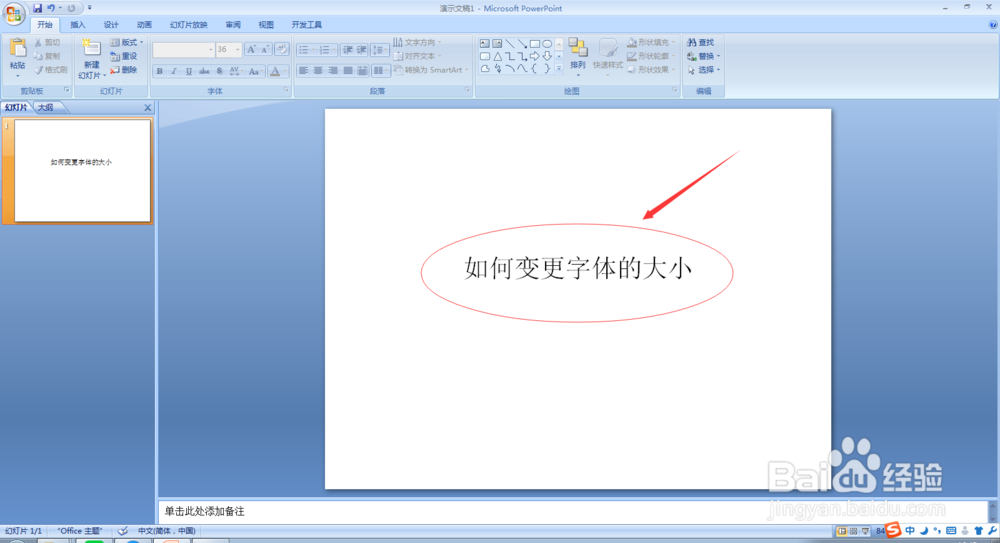The height and width of the screenshot is (543, 1000).
Task: Toggle italic formatting
Action: tap(173, 71)
